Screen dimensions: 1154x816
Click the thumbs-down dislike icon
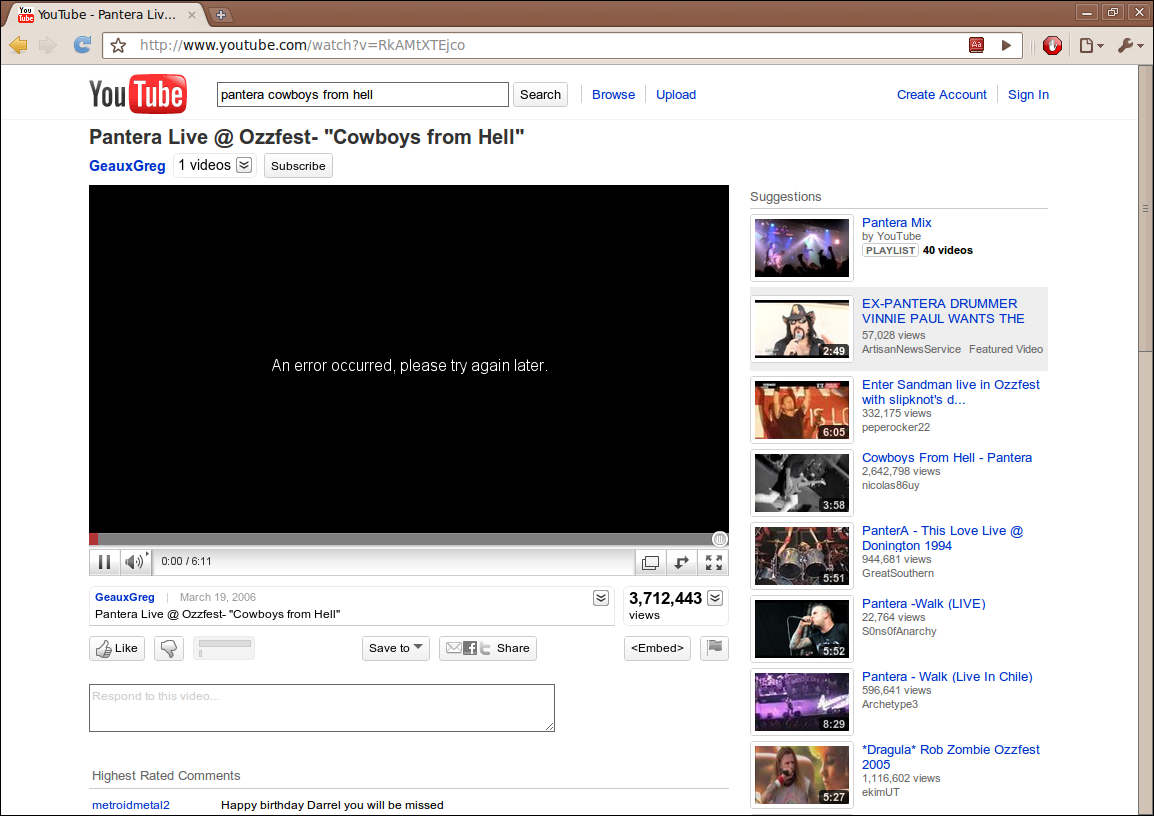(x=169, y=648)
